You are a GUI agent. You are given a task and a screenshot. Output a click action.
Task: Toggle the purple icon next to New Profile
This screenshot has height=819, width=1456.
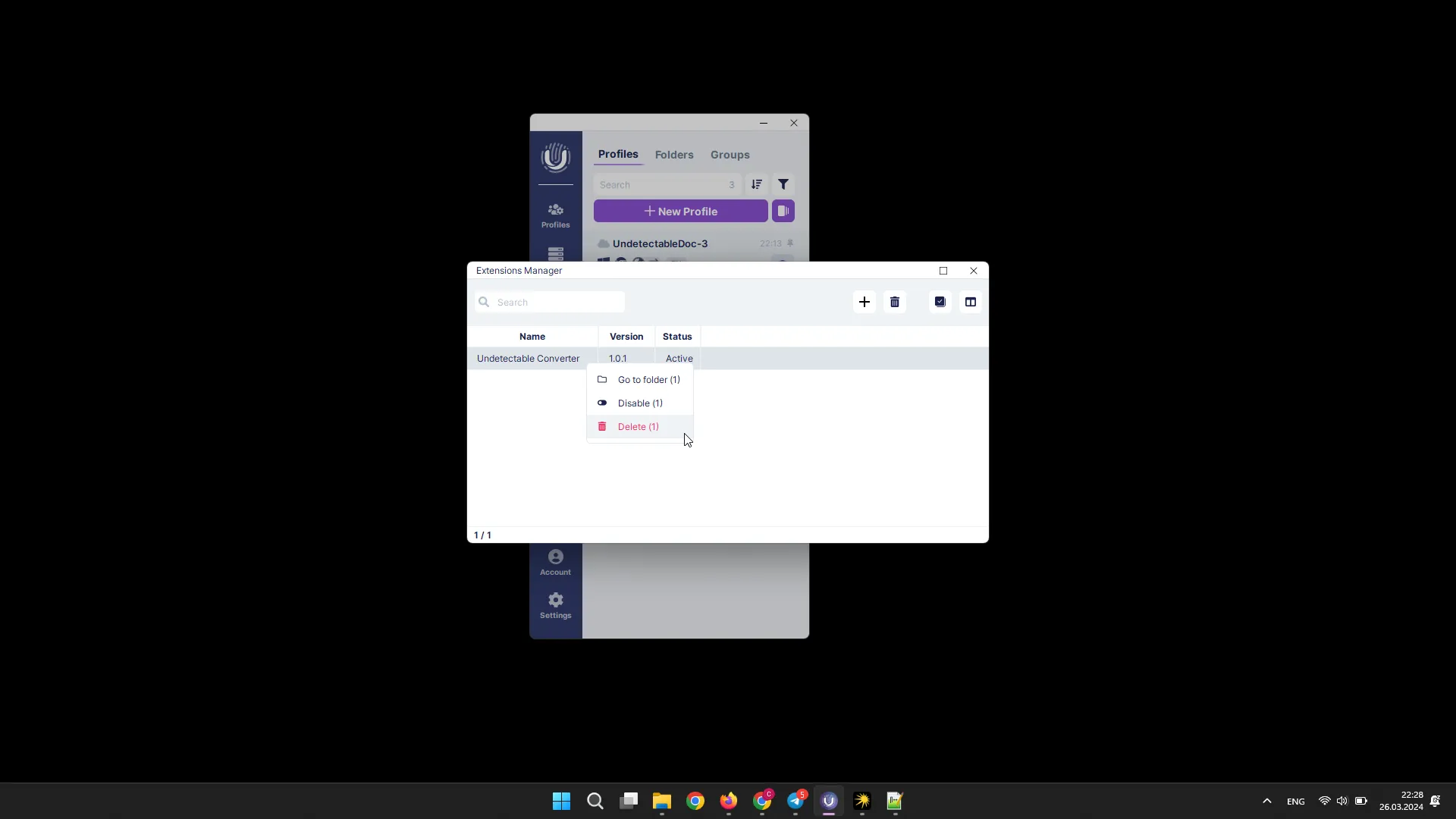click(x=784, y=211)
